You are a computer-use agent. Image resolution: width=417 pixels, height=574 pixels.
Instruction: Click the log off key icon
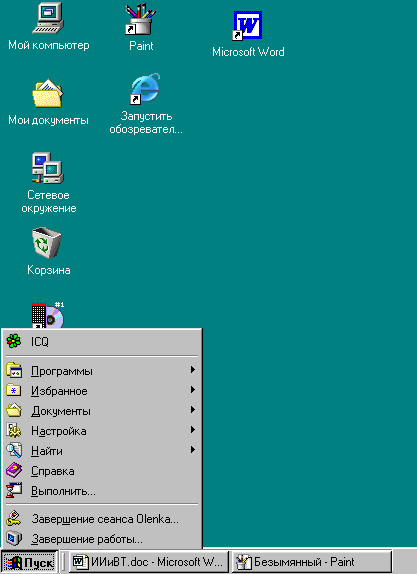tap(14, 518)
